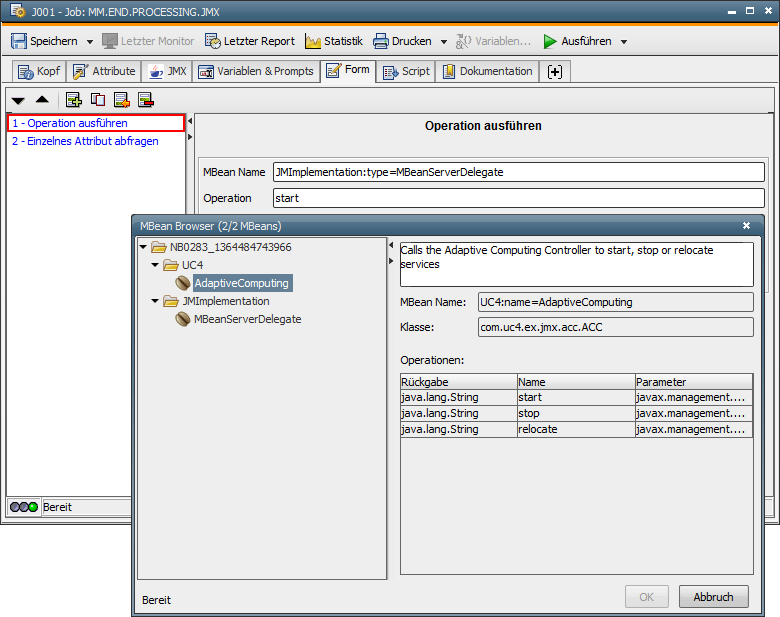Switch to the Variables & Prompts tab
The width and height of the screenshot is (780, 617).
pos(256,71)
